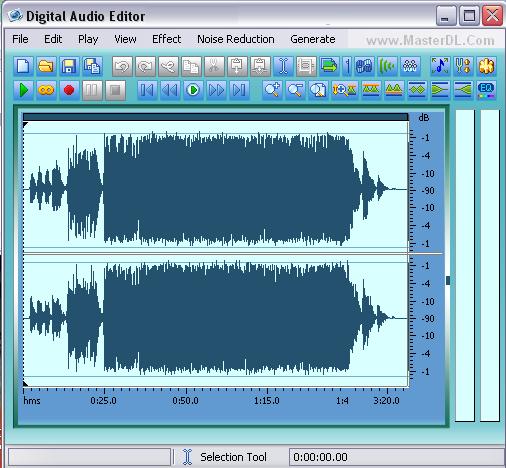
Task: Click the Save As multiple-disks icon
Action: click(x=92, y=66)
